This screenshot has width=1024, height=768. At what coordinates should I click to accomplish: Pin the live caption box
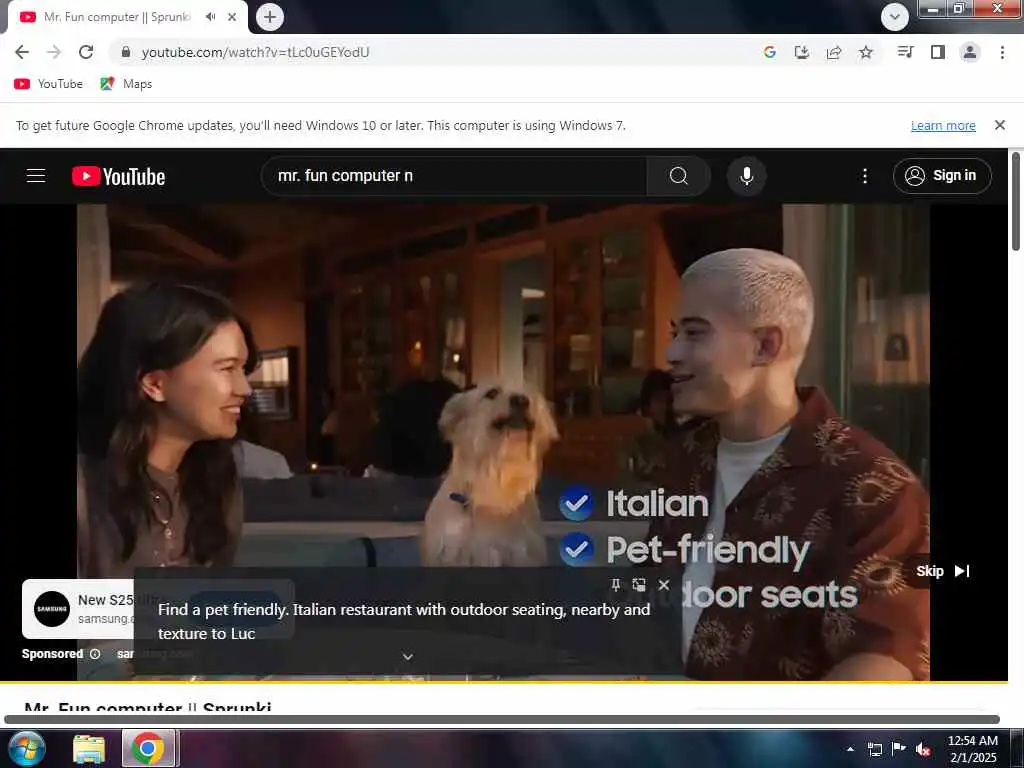615,584
